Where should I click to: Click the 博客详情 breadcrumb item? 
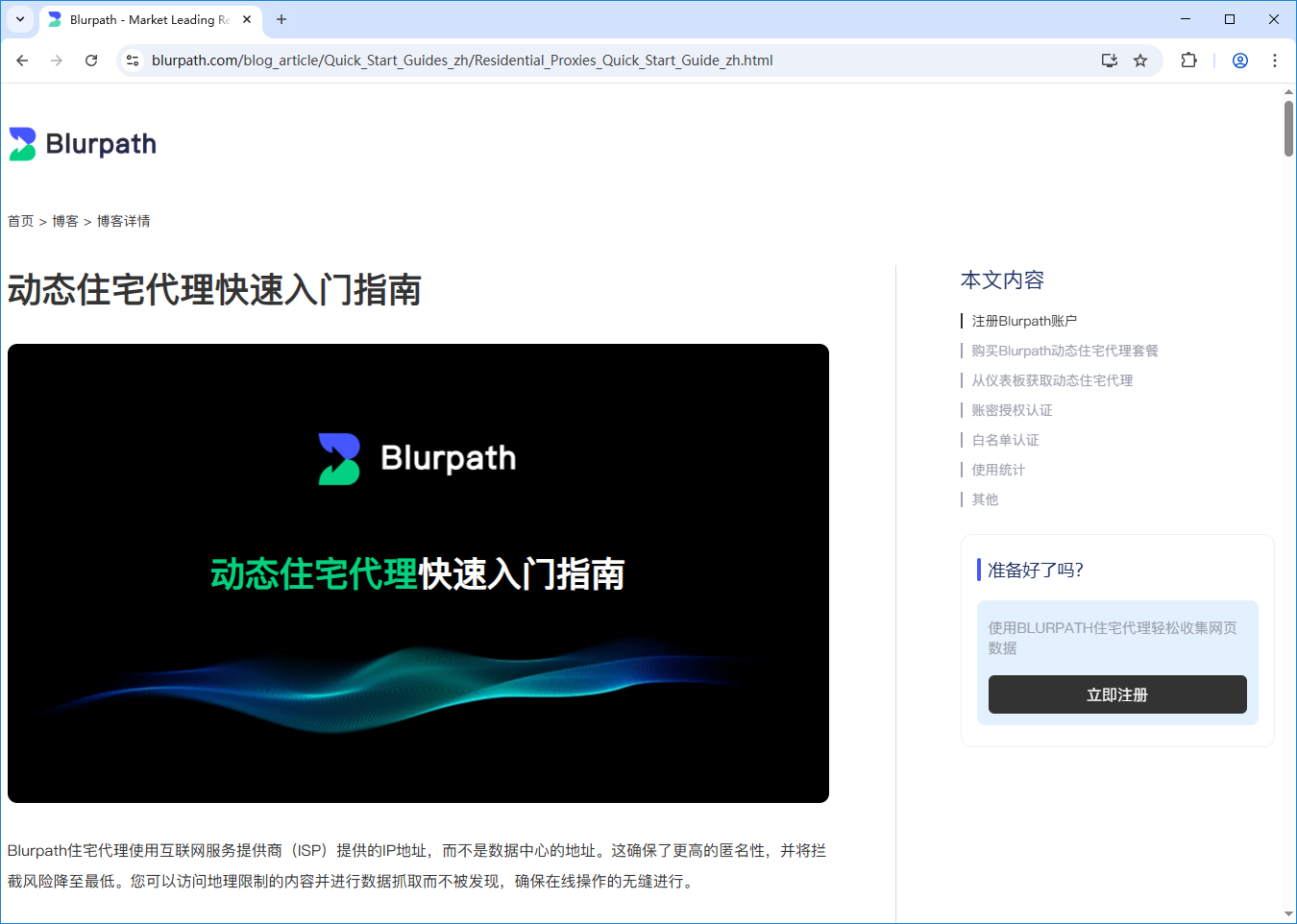pos(123,221)
